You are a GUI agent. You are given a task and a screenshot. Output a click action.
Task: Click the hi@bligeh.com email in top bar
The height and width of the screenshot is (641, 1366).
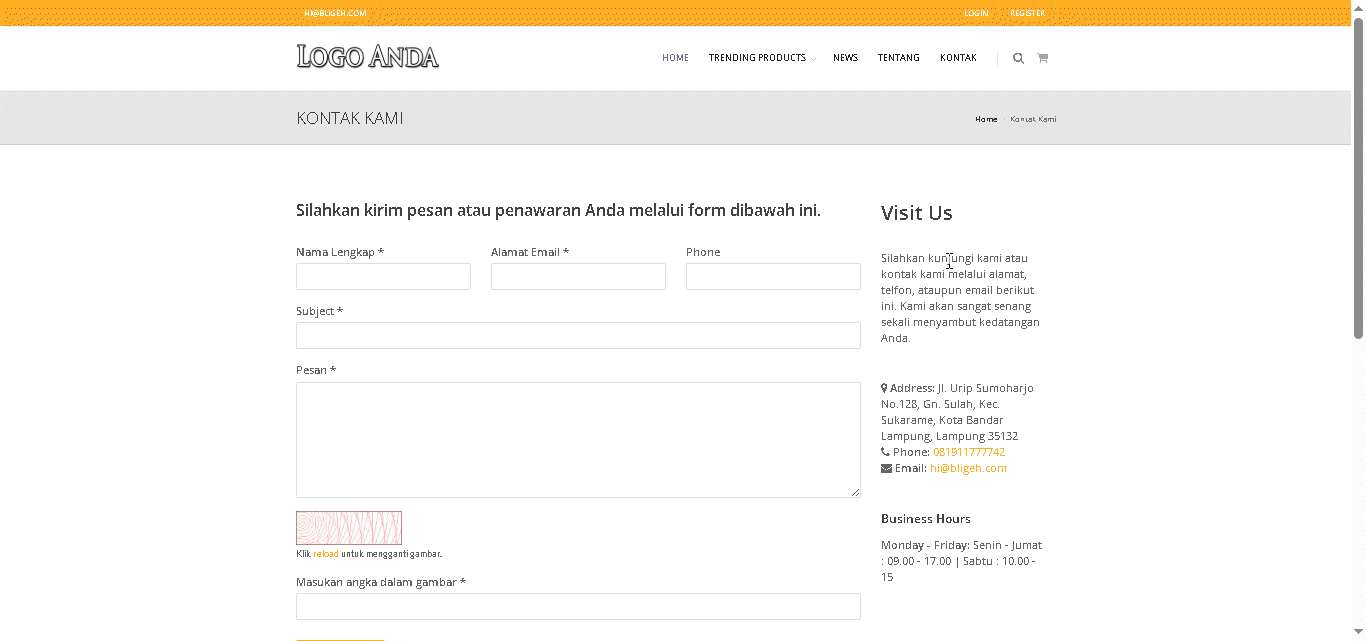(x=335, y=13)
